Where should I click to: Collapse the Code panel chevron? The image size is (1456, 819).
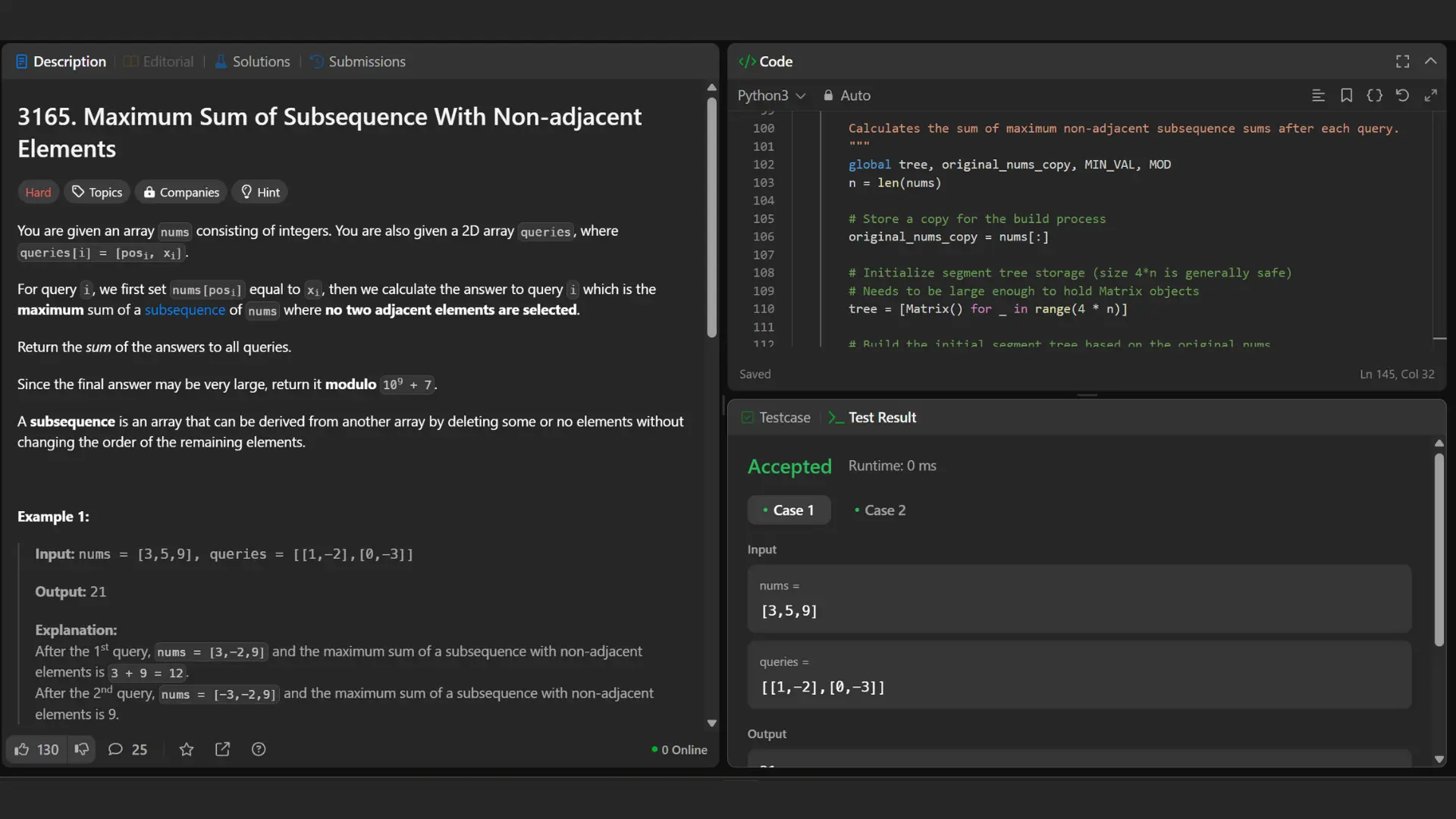1430,61
